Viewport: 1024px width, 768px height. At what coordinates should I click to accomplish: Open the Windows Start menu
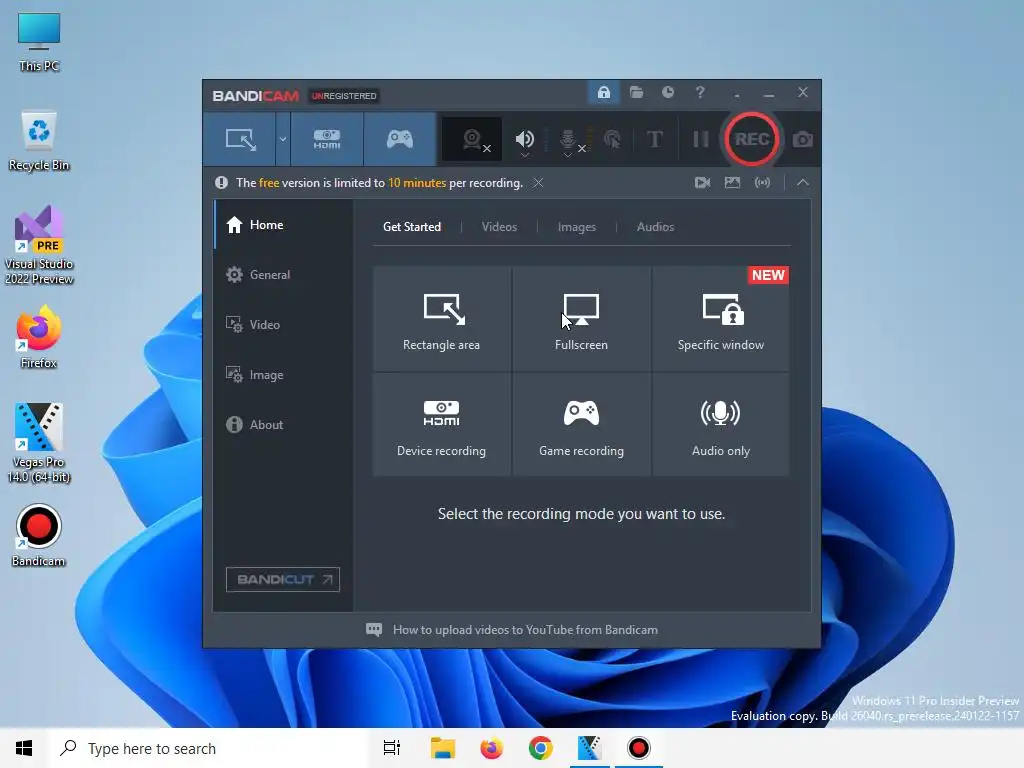click(24, 748)
